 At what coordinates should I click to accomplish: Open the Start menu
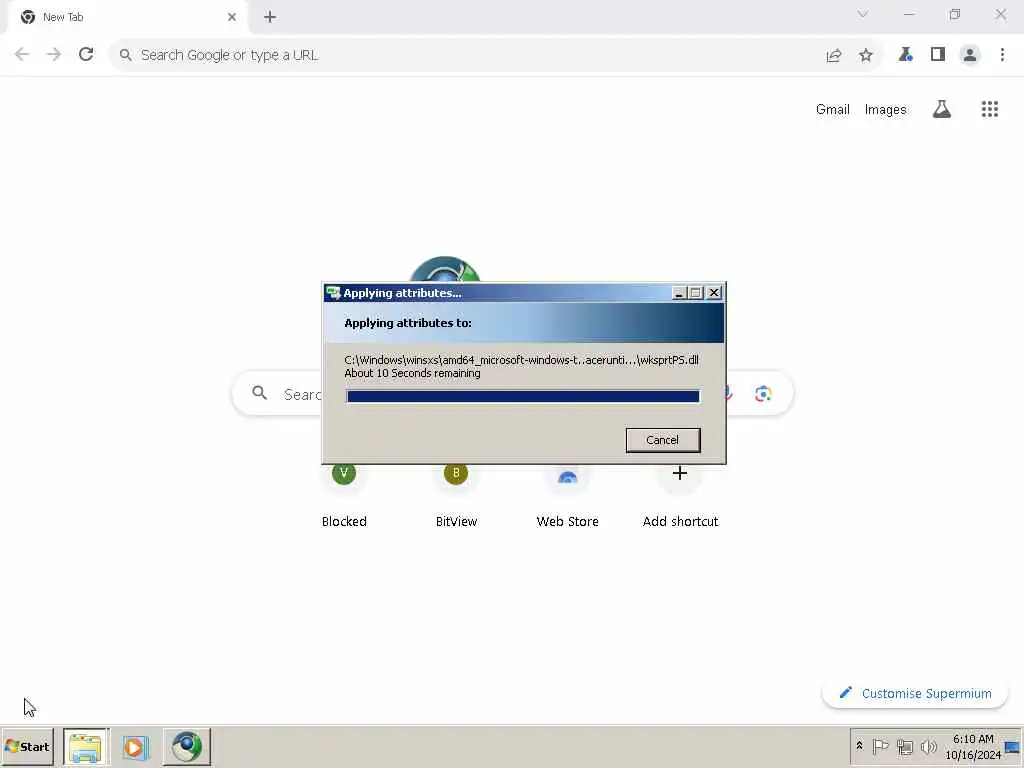click(x=27, y=746)
